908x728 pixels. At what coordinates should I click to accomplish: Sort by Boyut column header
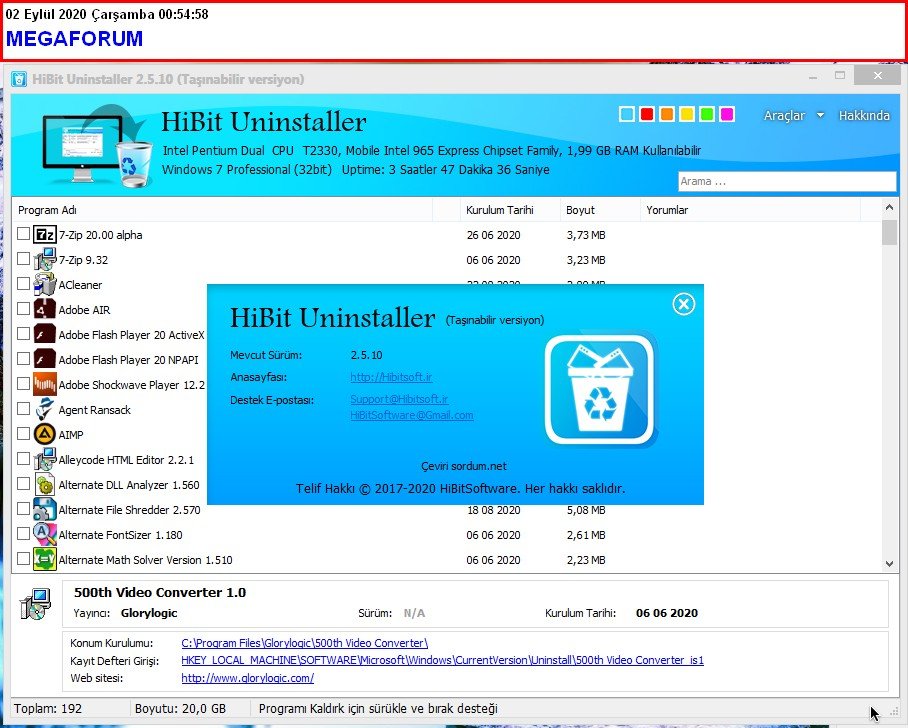[599, 210]
